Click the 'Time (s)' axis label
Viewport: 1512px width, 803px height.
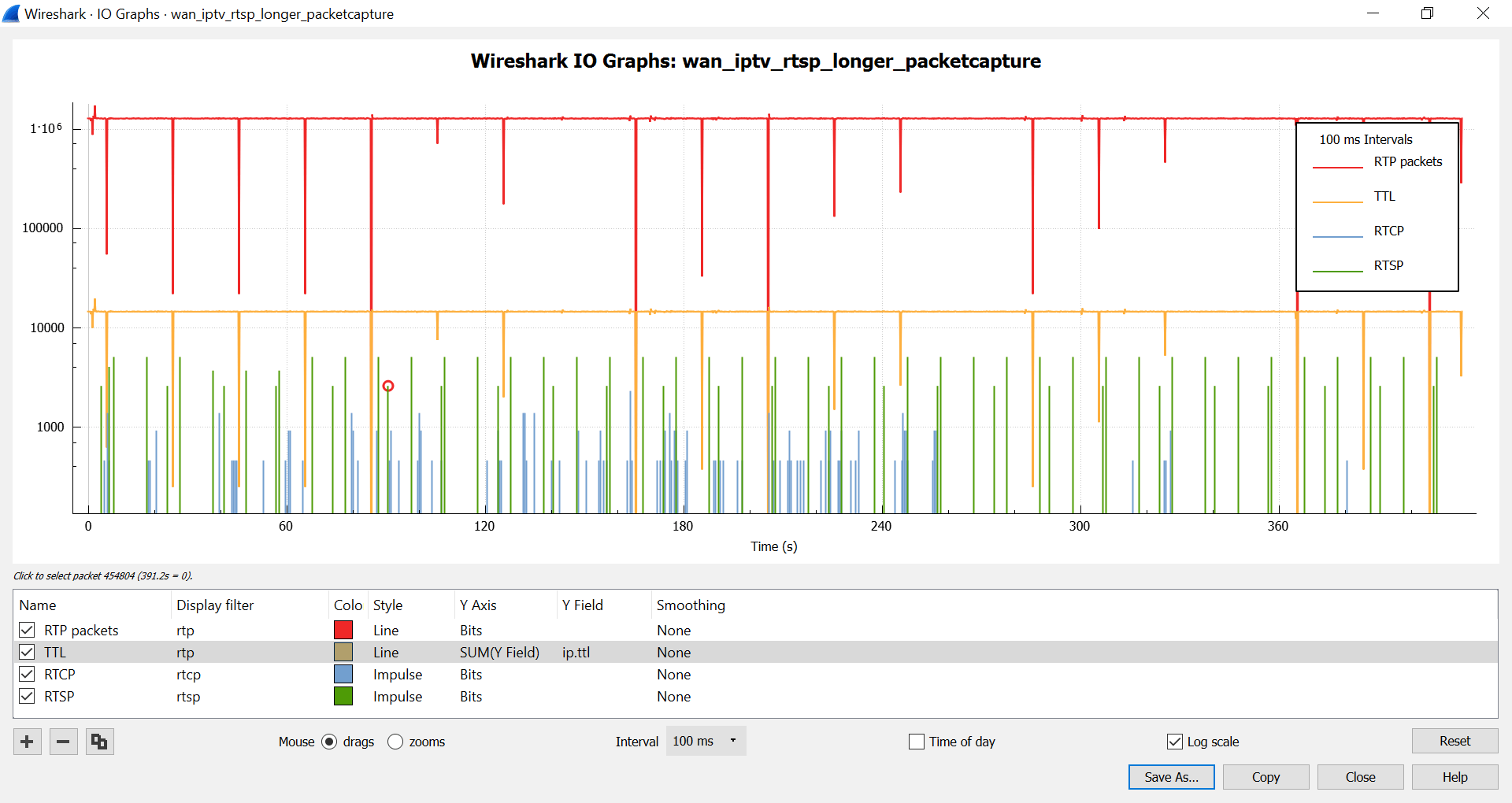coord(774,546)
